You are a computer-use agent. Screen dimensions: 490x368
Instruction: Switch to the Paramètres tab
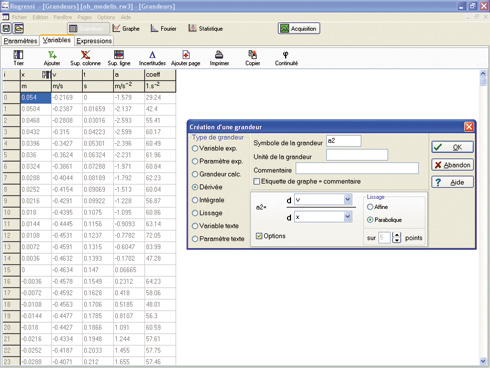pyautogui.click(x=20, y=41)
